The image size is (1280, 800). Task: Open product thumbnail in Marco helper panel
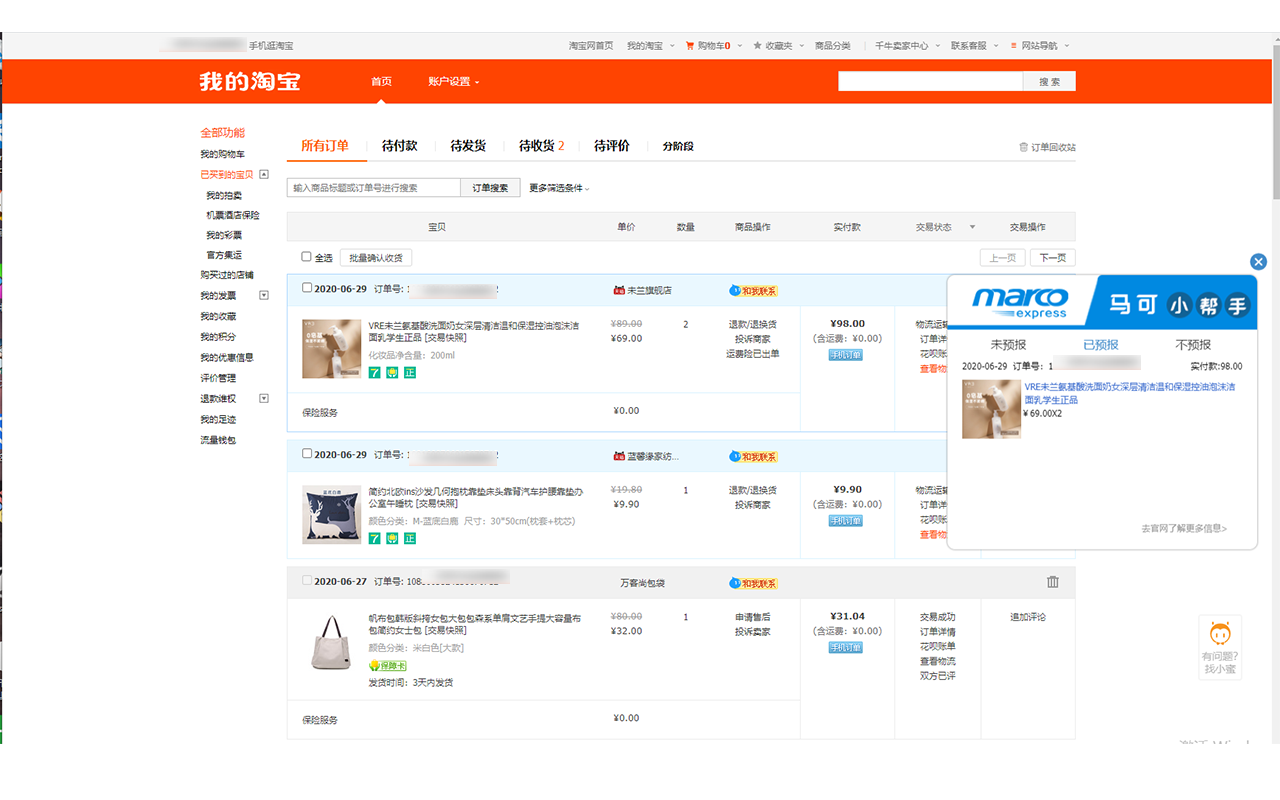coord(991,409)
